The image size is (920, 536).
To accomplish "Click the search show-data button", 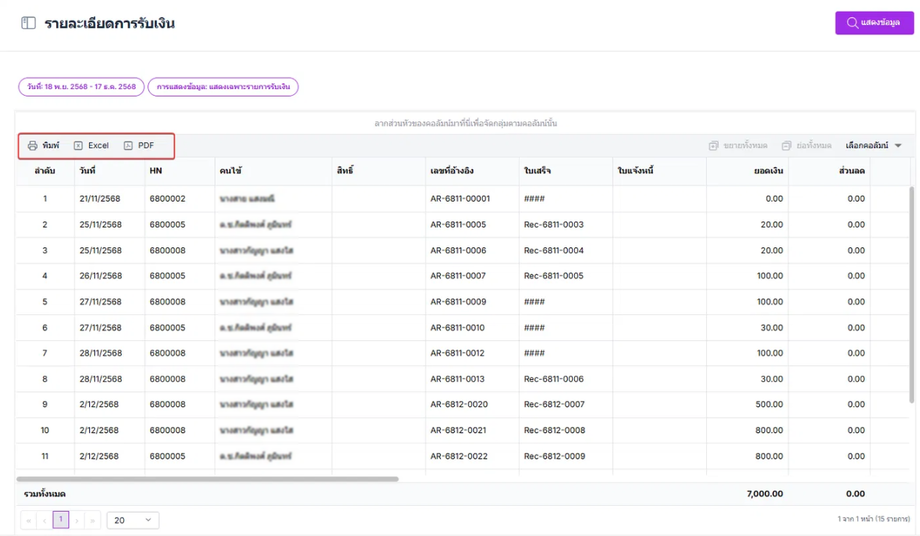I will click(x=874, y=23).
